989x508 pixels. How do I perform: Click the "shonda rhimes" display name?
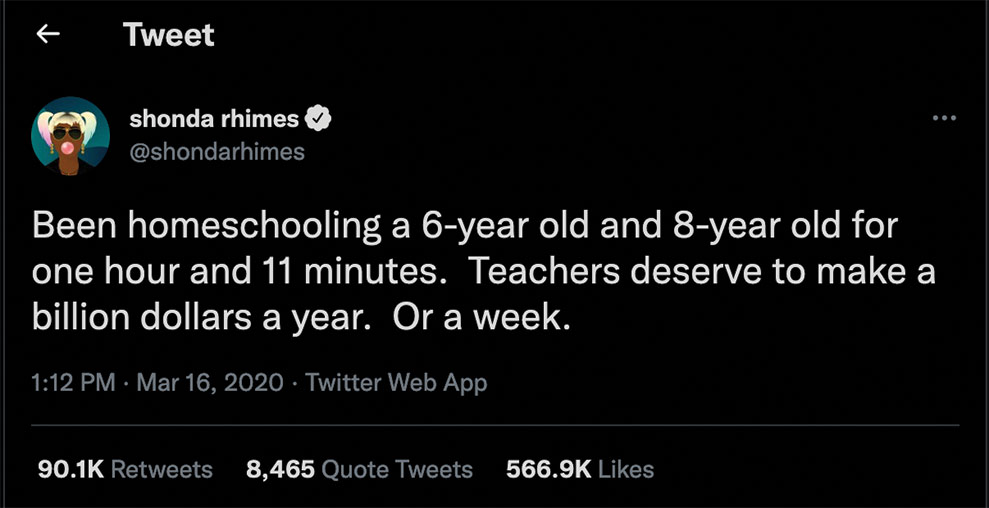point(214,119)
